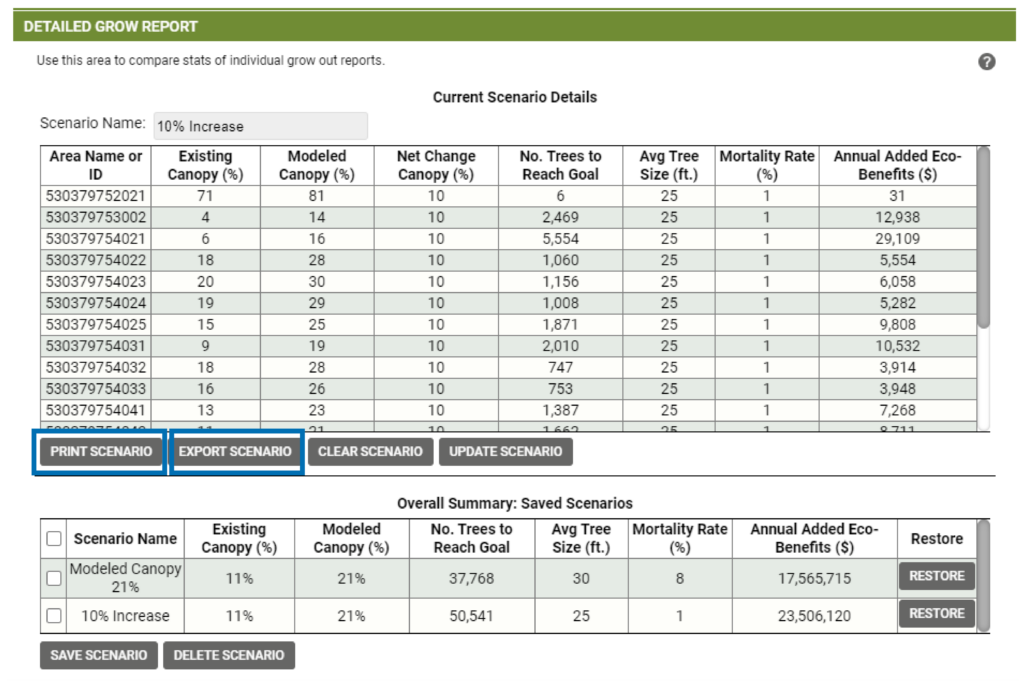Click the Print Scenario button
The width and height of the screenshot is (1024, 687).
[101, 452]
